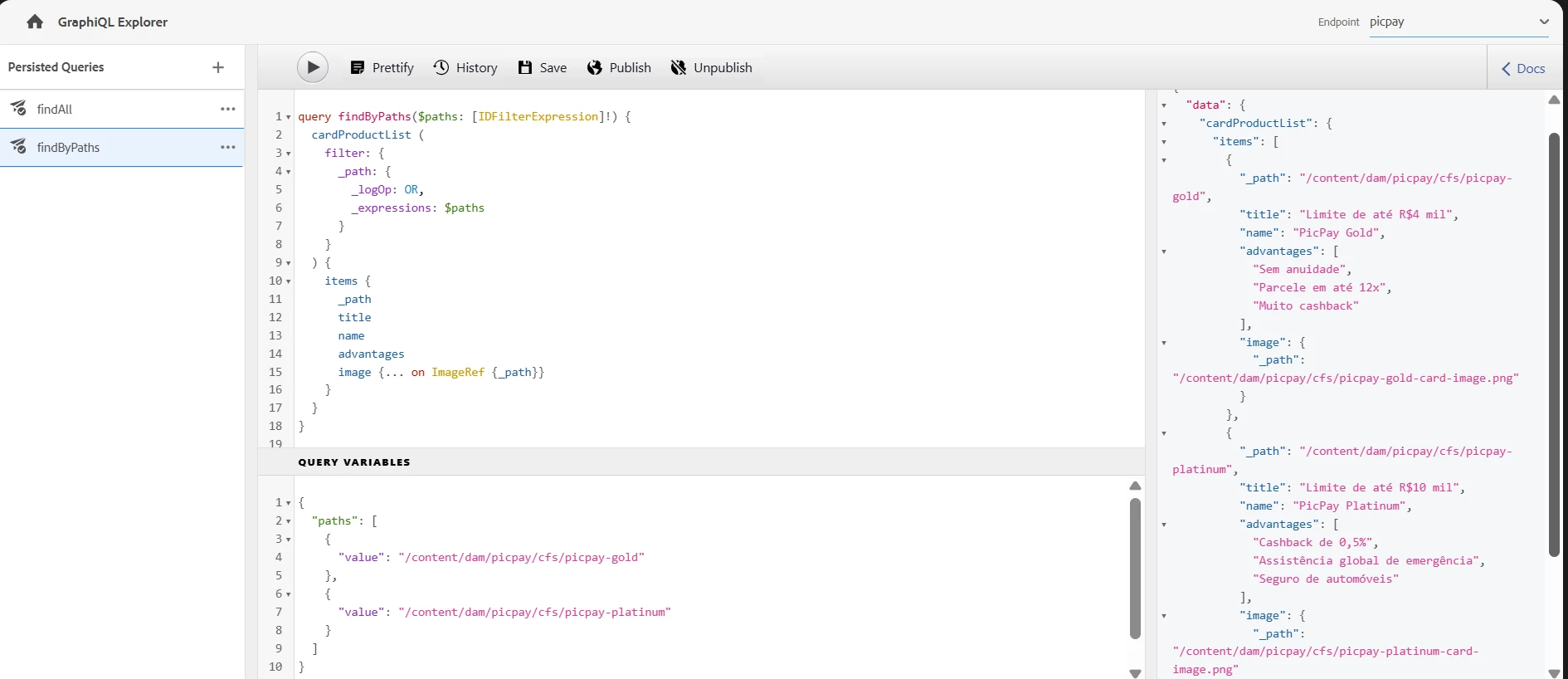Click the QUERY VARIABLES header

(x=354, y=462)
